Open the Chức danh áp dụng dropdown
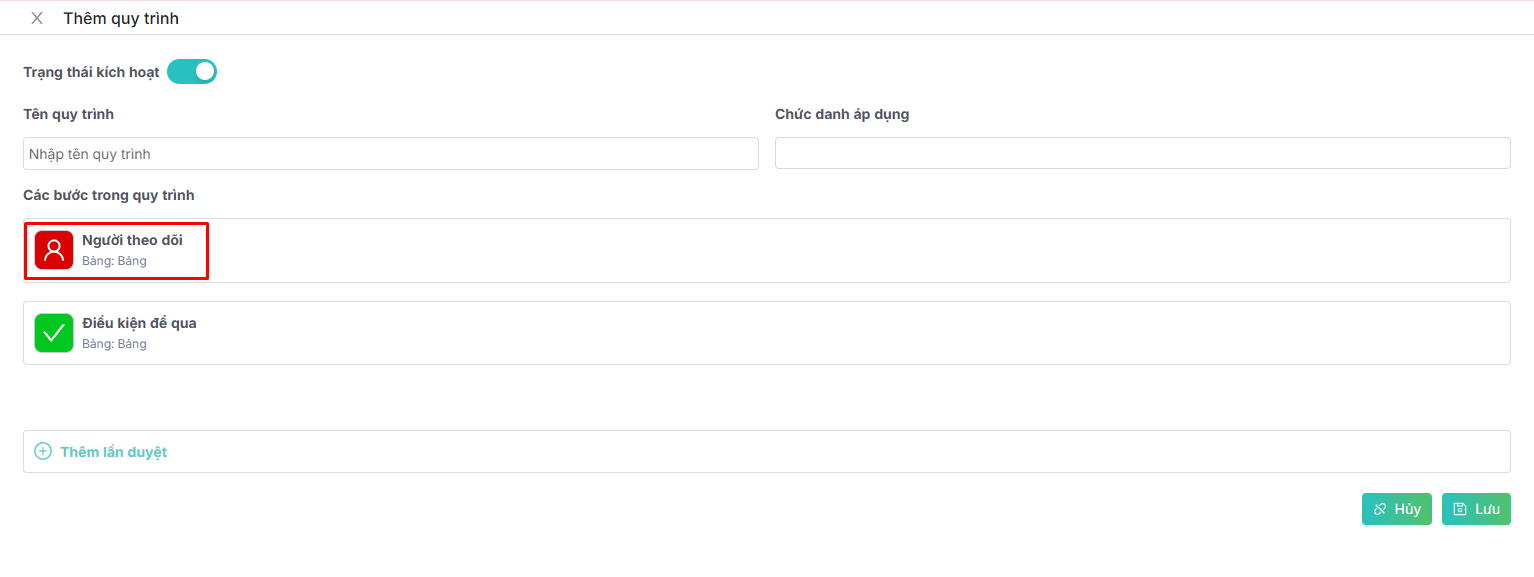 pyautogui.click(x=1142, y=154)
